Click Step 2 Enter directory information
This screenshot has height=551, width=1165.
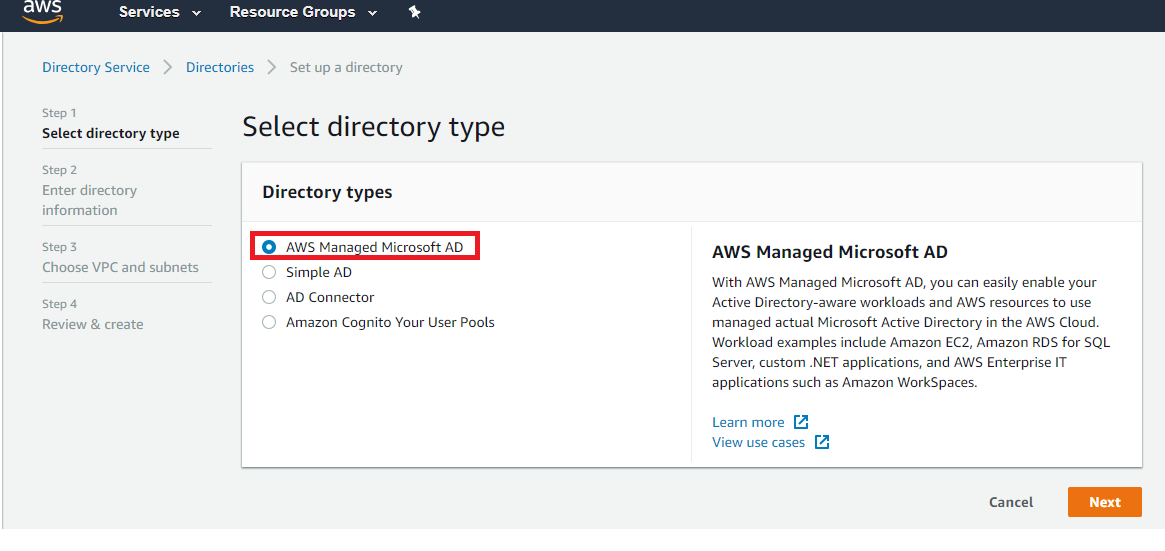coord(89,200)
